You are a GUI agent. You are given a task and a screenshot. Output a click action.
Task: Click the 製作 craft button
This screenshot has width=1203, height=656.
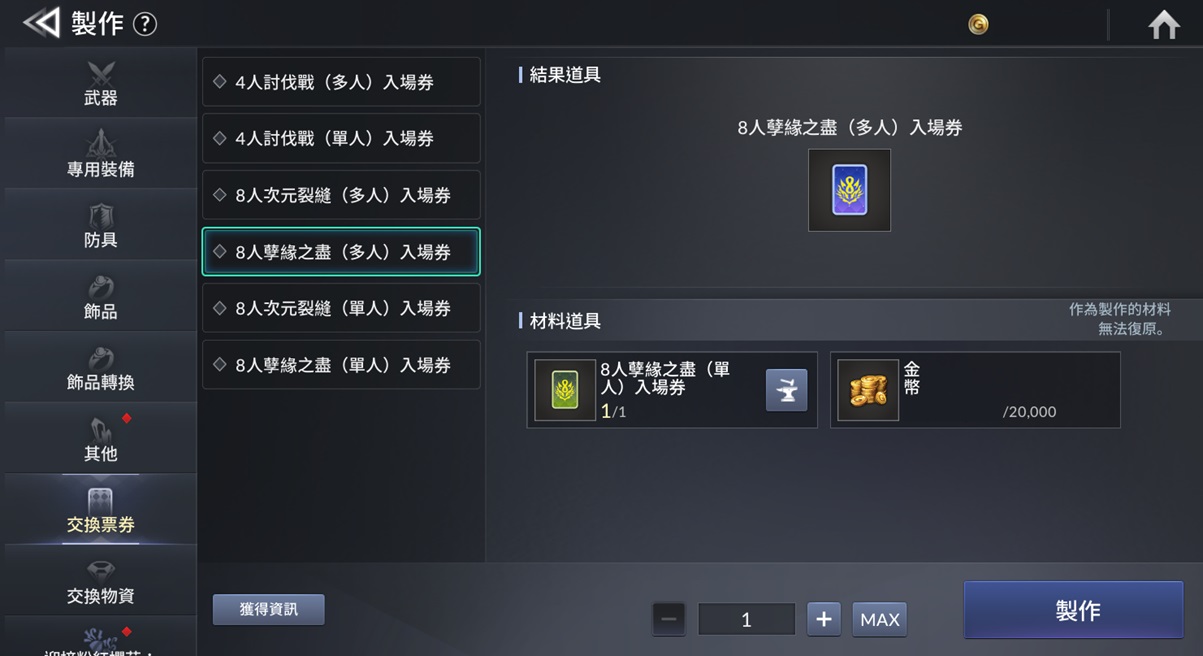[1074, 610]
